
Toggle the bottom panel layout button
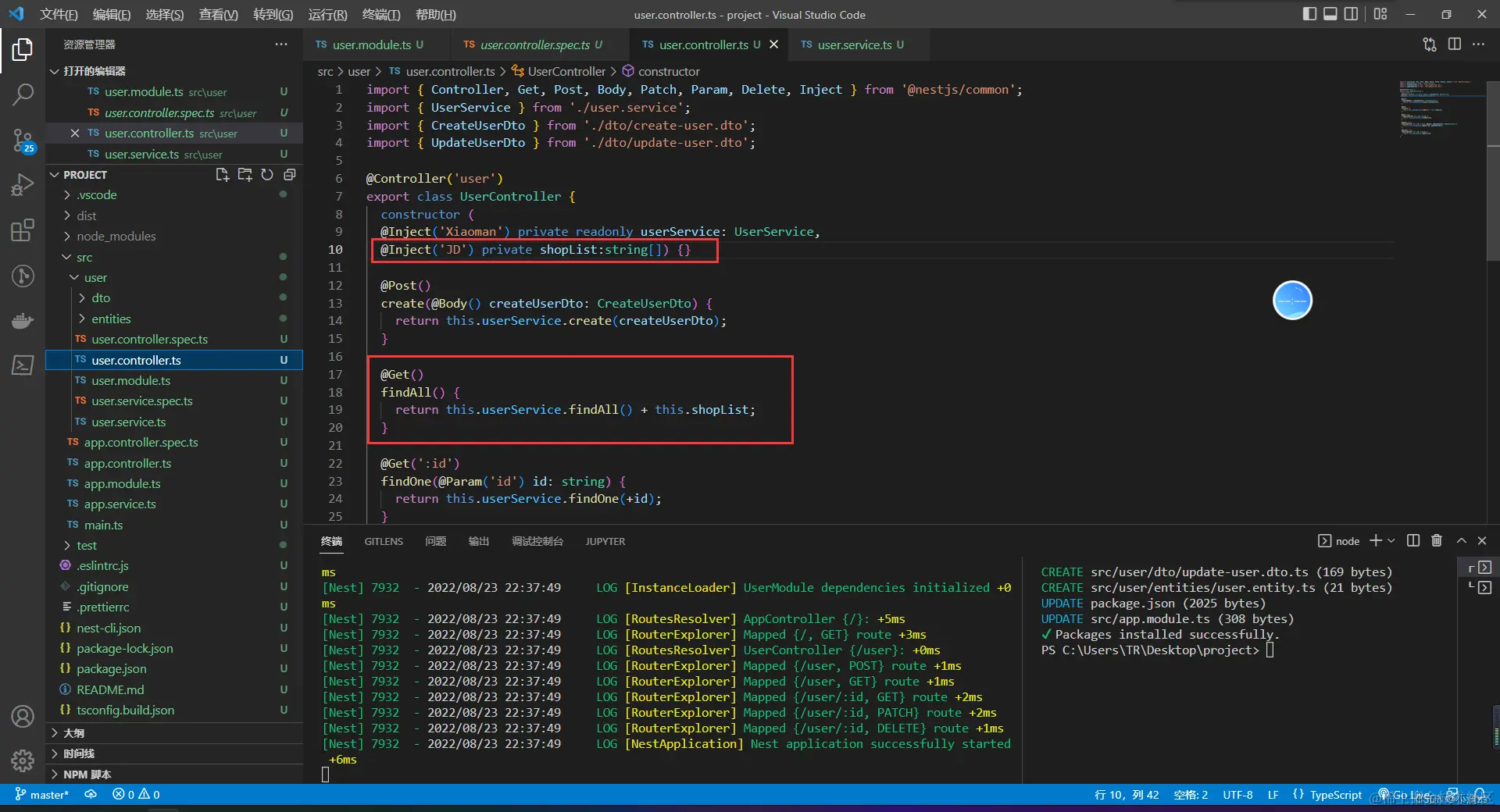coord(1330,14)
